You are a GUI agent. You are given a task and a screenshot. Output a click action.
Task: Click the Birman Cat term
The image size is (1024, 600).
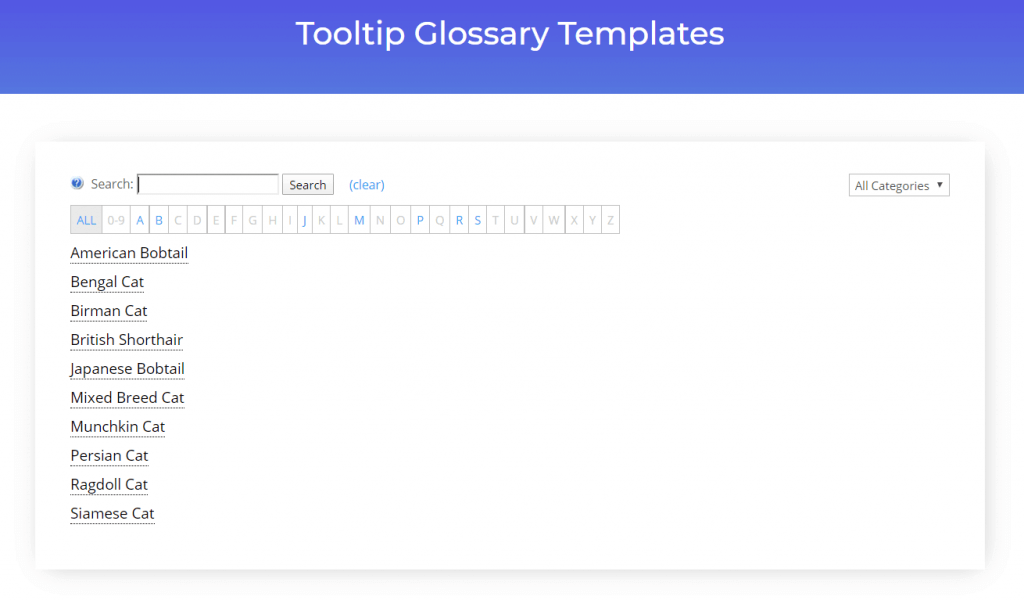point(108,311)
